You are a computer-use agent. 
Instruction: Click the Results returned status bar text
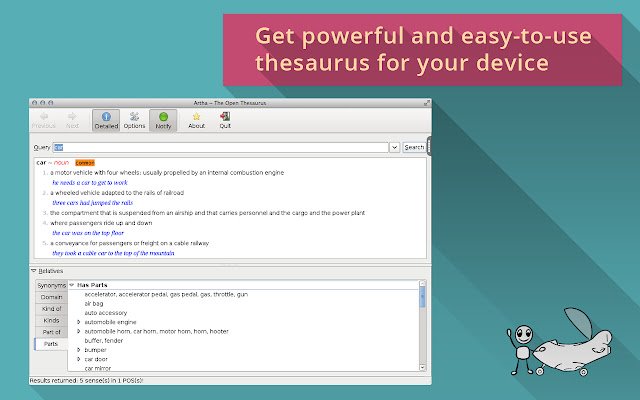[86, 381]
